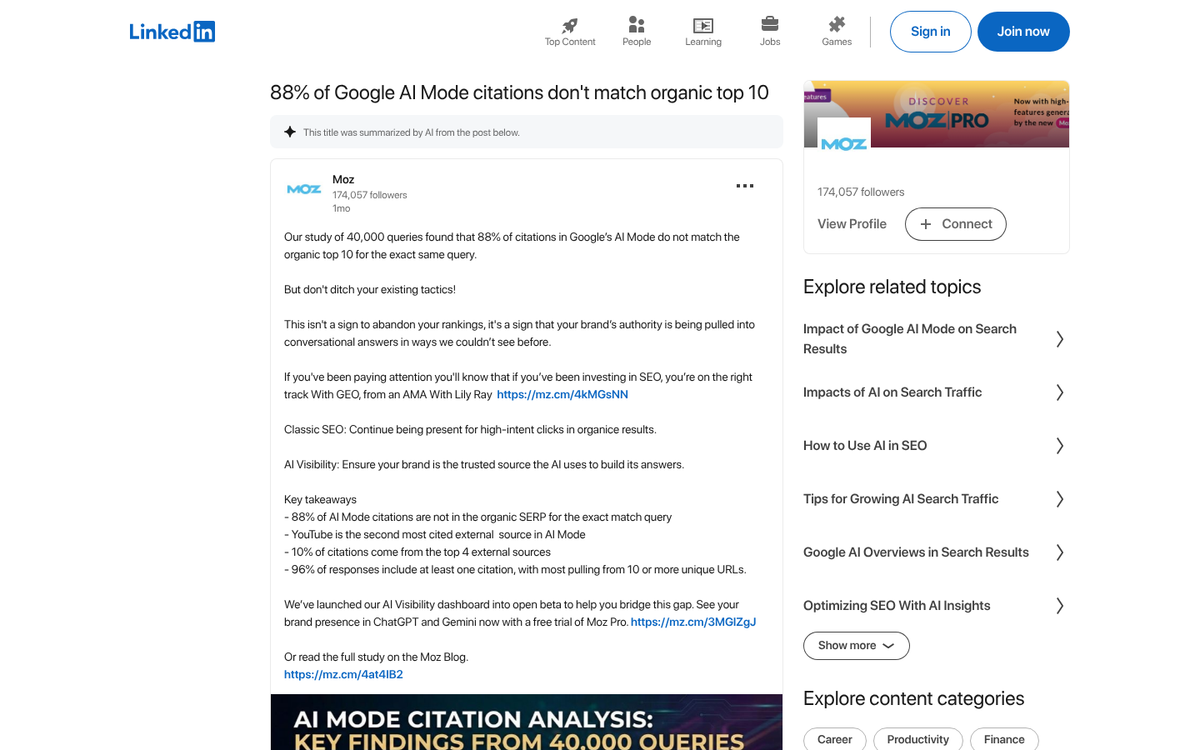The image size is (1200, 750).
Task: Open link https://mz.cm/4at4IB2
Action: click(343, 675)
